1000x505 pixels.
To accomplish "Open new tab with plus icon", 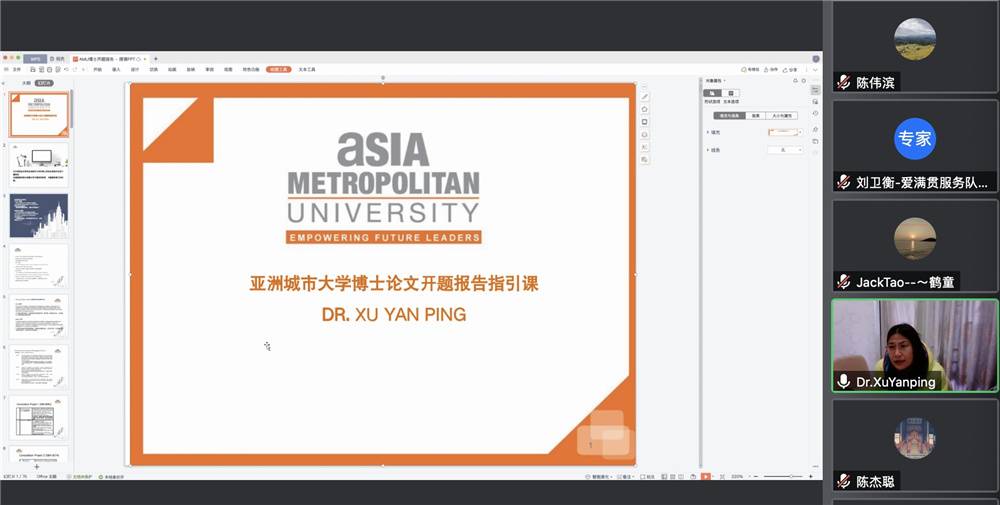I will coord(155,59).
